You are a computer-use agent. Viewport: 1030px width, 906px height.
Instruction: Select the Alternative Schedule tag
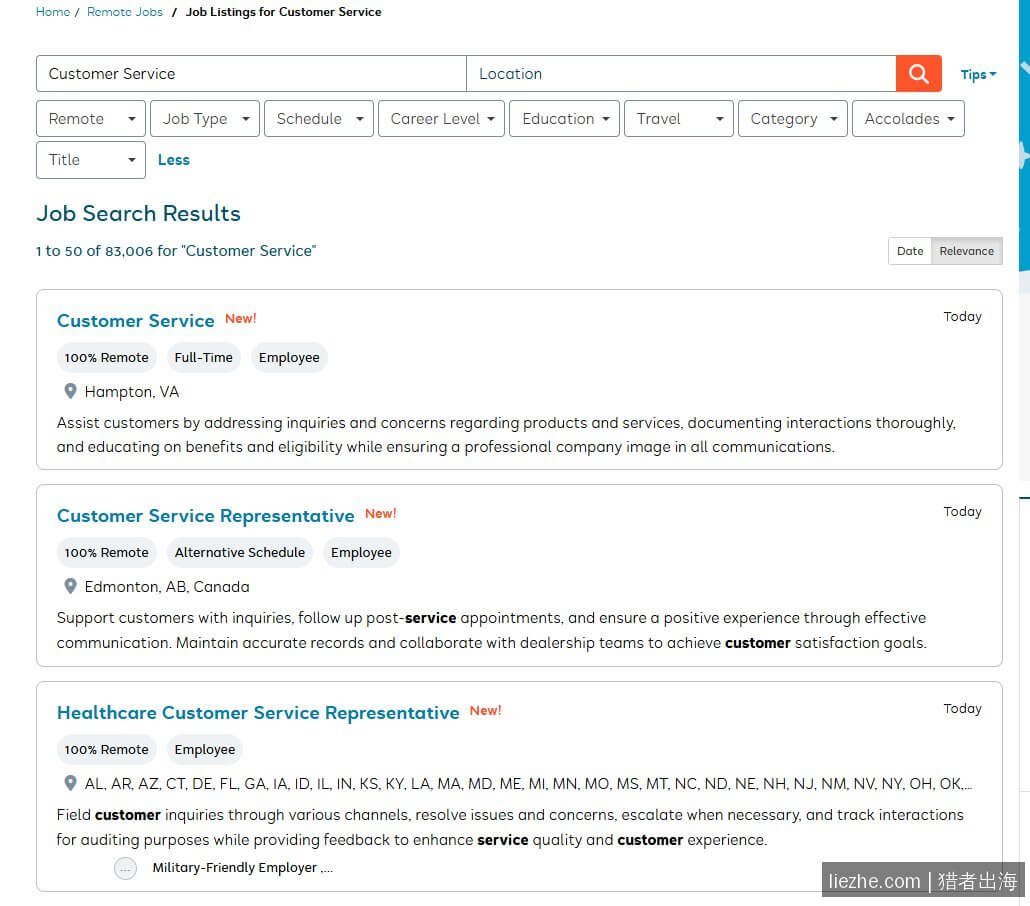pos(240,553)
